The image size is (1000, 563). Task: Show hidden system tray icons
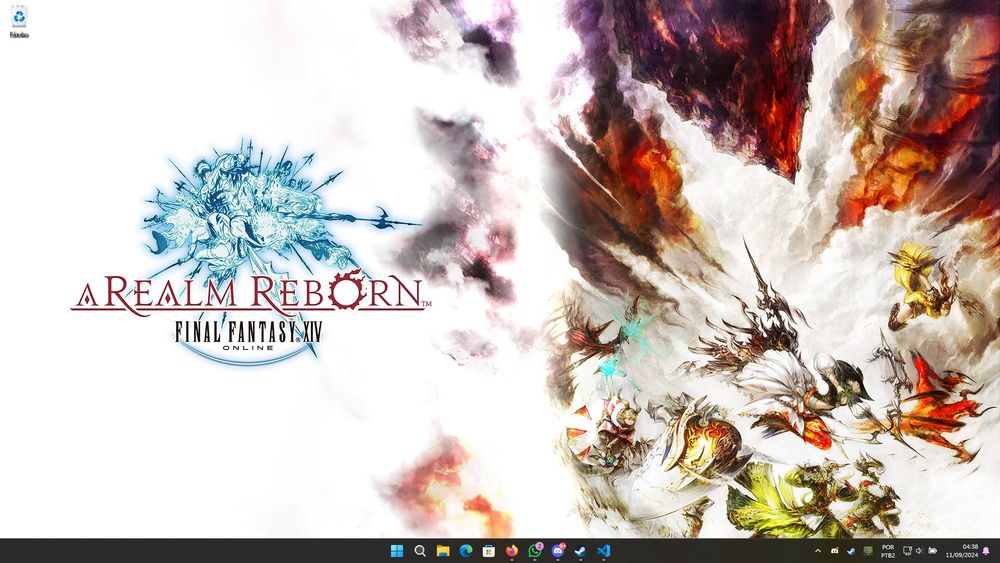click(x=818, y=551)
